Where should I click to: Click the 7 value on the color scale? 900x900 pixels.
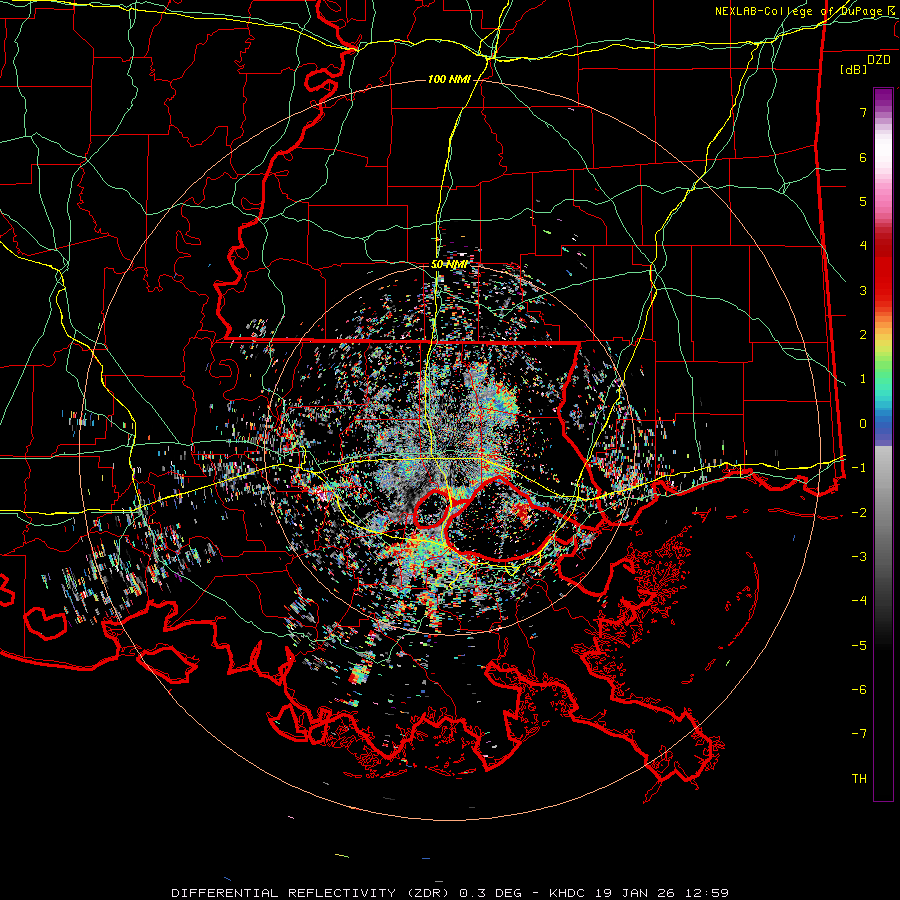pyautogui.click(x=863, y=112)
